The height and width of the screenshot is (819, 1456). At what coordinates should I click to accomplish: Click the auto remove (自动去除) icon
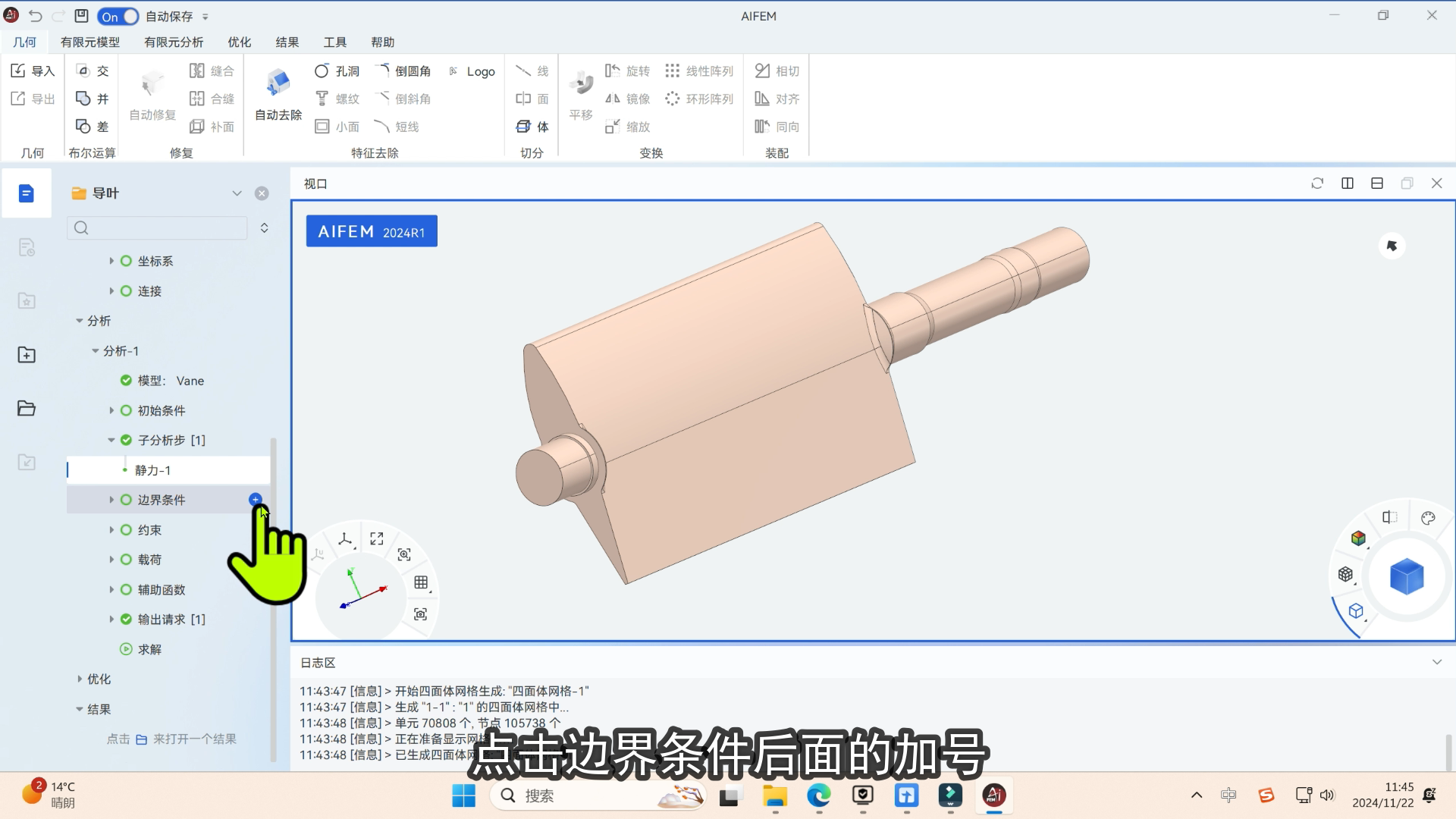278,83
